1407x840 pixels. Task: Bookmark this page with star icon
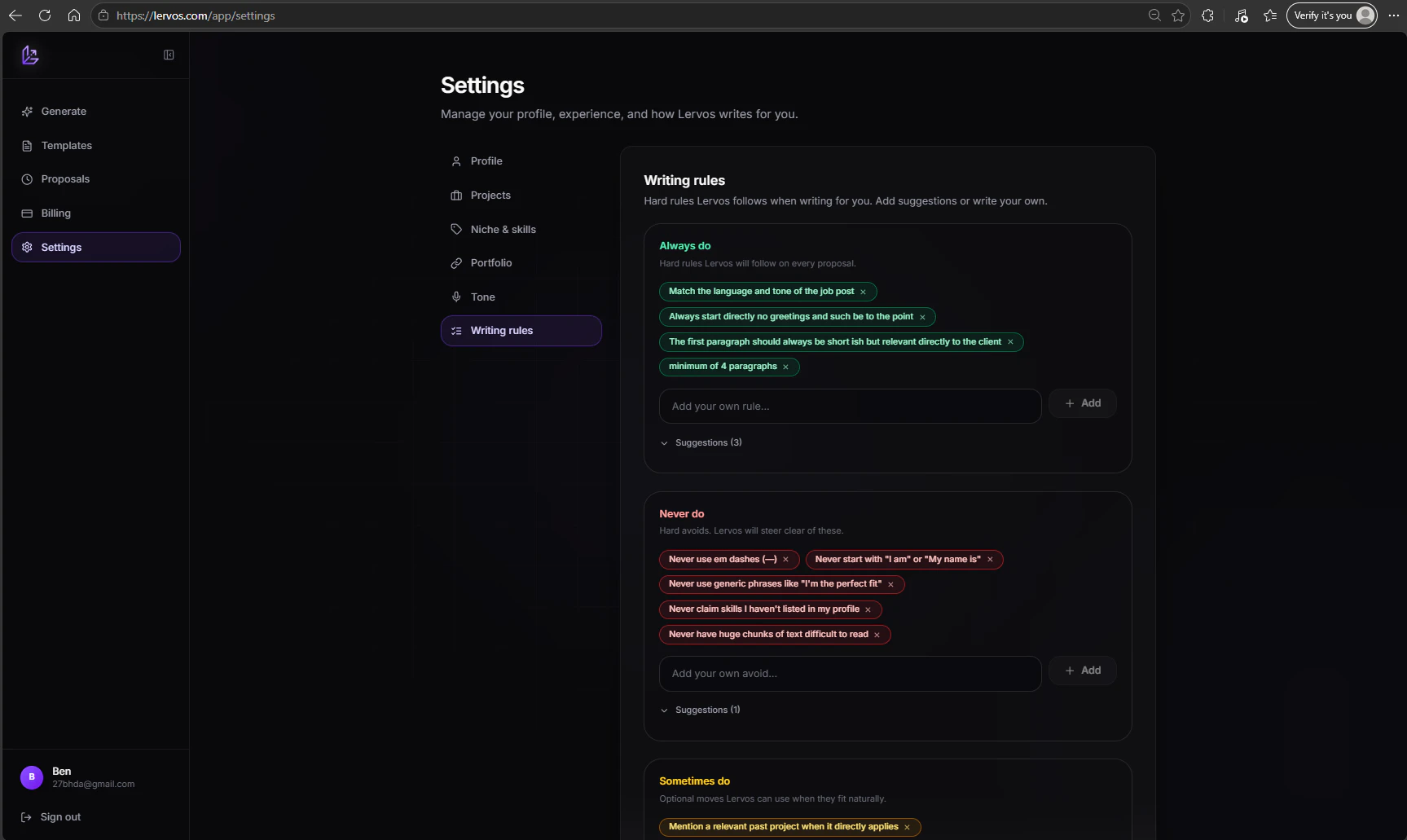[1178, 15]
